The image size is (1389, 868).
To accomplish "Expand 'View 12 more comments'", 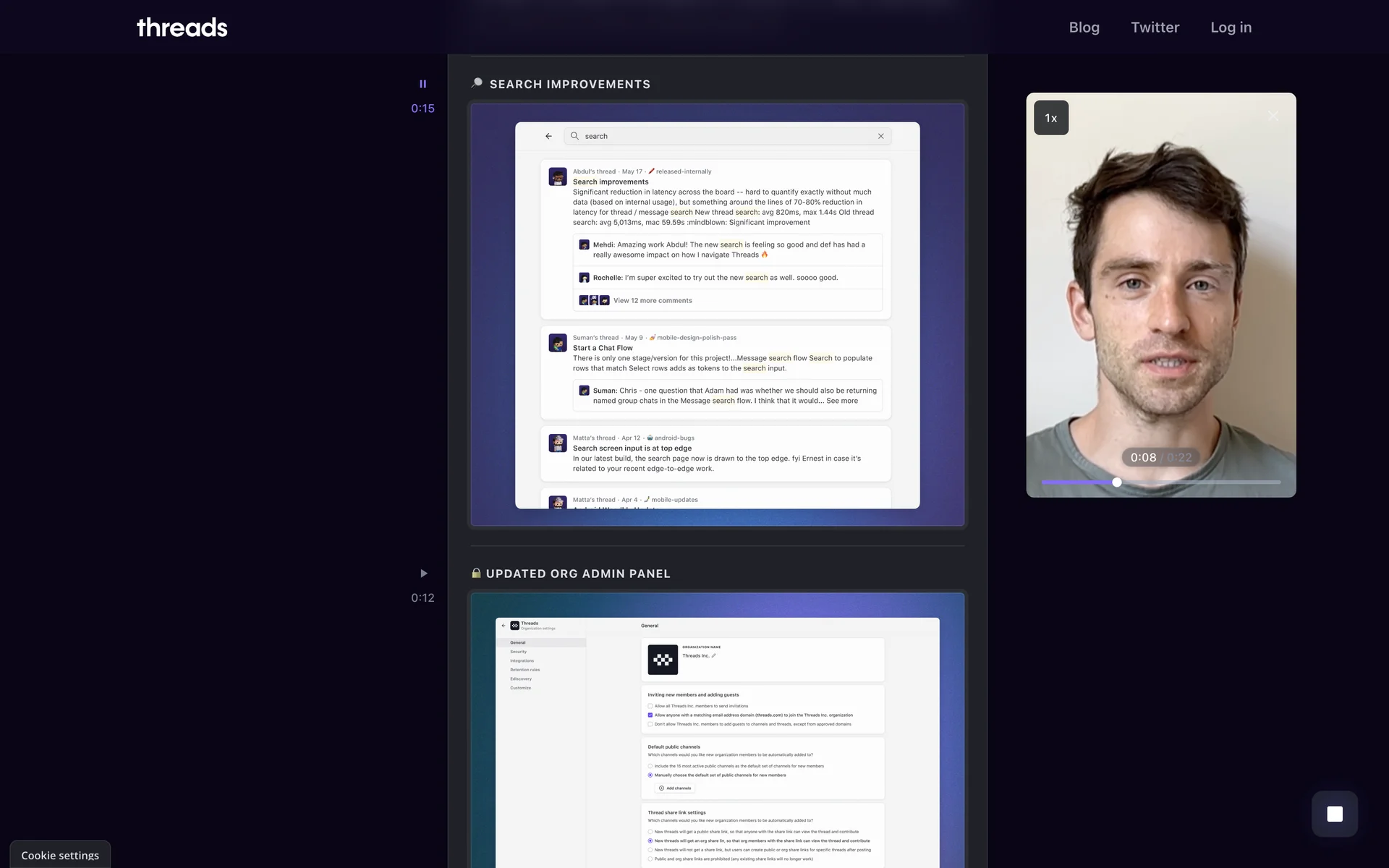I will pos(653,301).
